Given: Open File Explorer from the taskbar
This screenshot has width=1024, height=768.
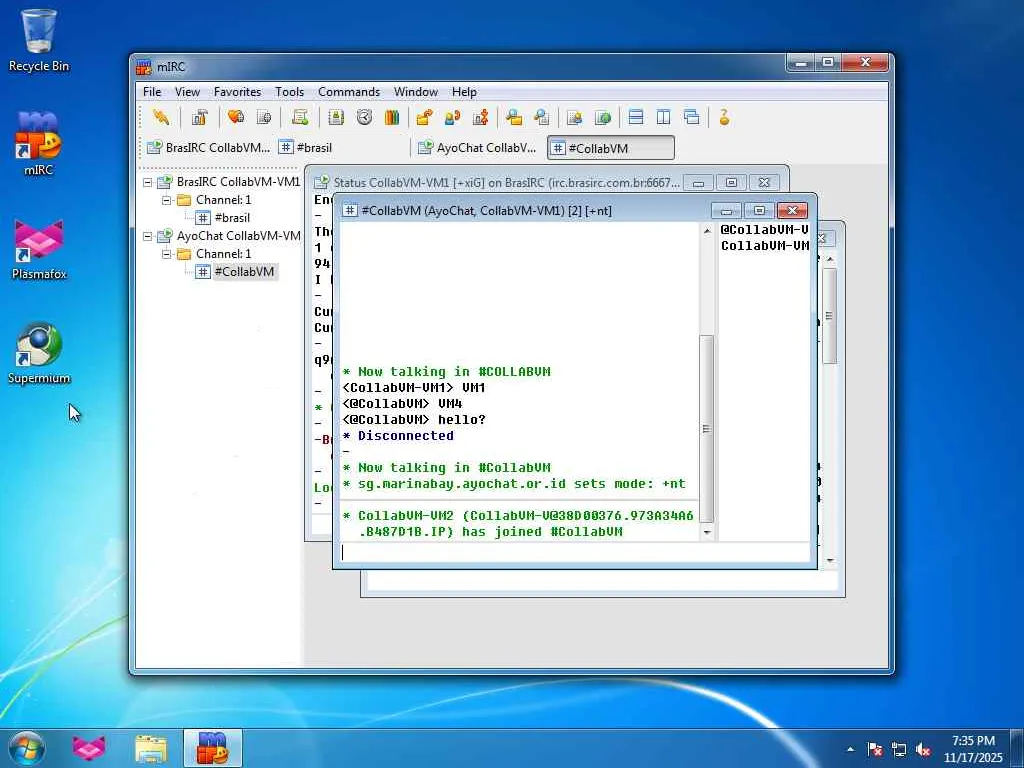Looking at the screenshot, I should (151, 748).
